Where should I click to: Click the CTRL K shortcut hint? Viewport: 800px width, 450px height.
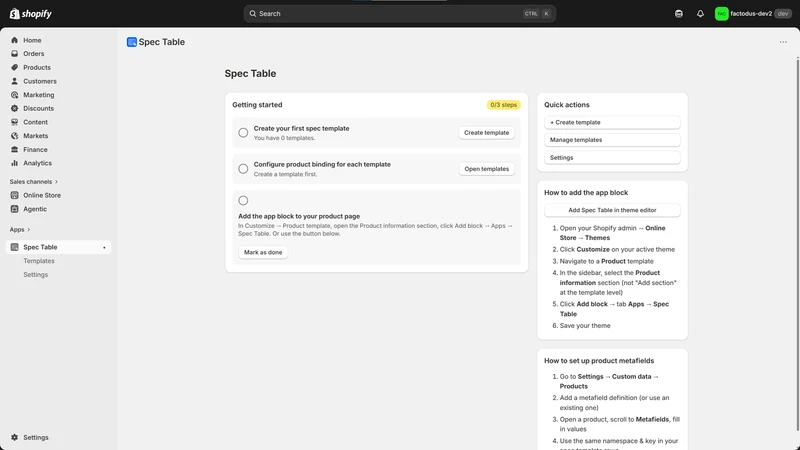(x=537, y=14)
